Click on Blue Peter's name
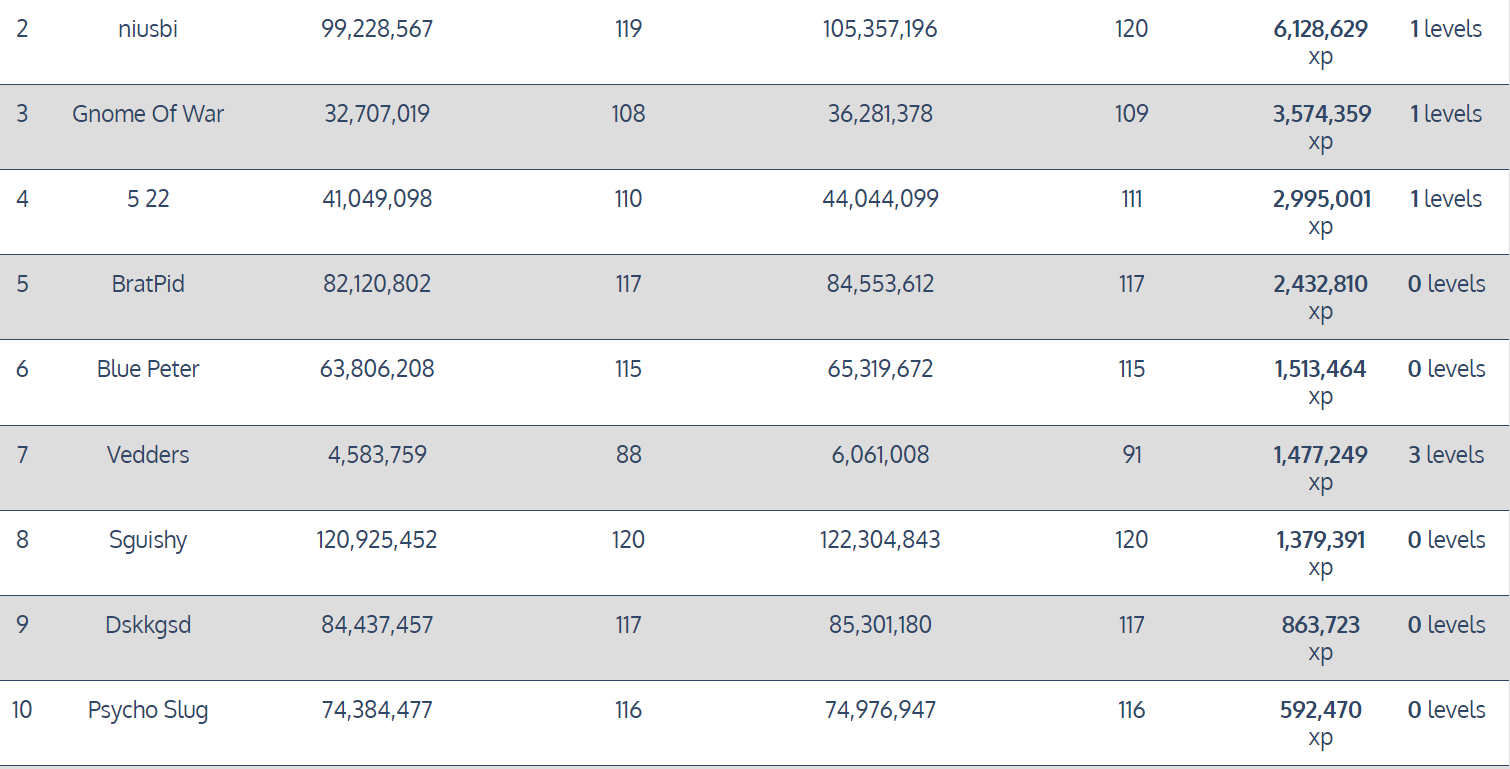Viewport: 1510px width, 769px height. pos(148,369)
